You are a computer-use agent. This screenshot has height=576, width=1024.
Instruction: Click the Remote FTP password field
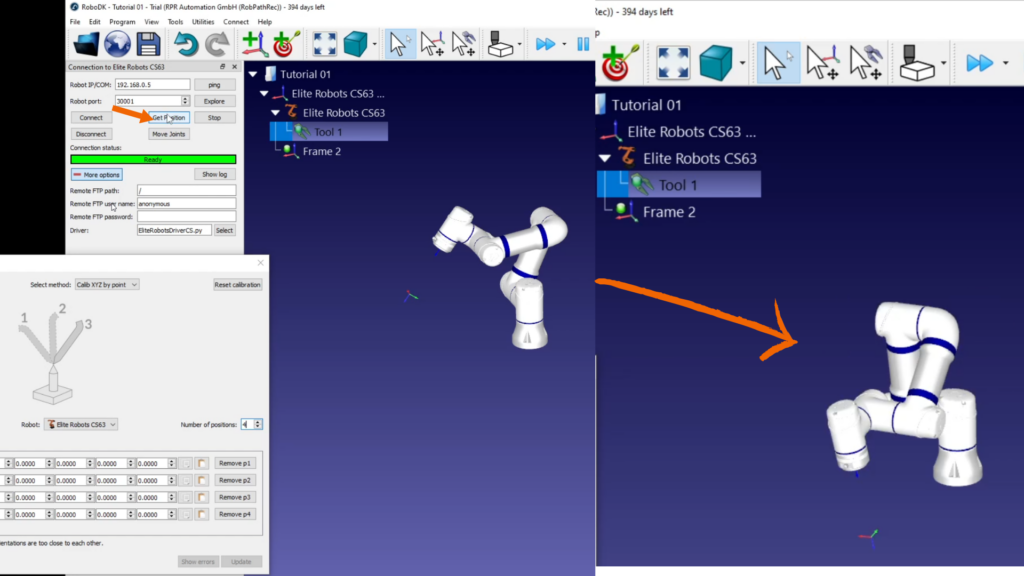(x=186, y=217)
